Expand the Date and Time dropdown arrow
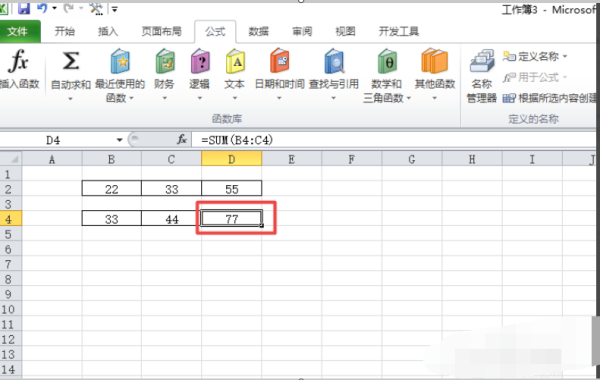The width and height of the screenshot is (600, 380). 279,99
